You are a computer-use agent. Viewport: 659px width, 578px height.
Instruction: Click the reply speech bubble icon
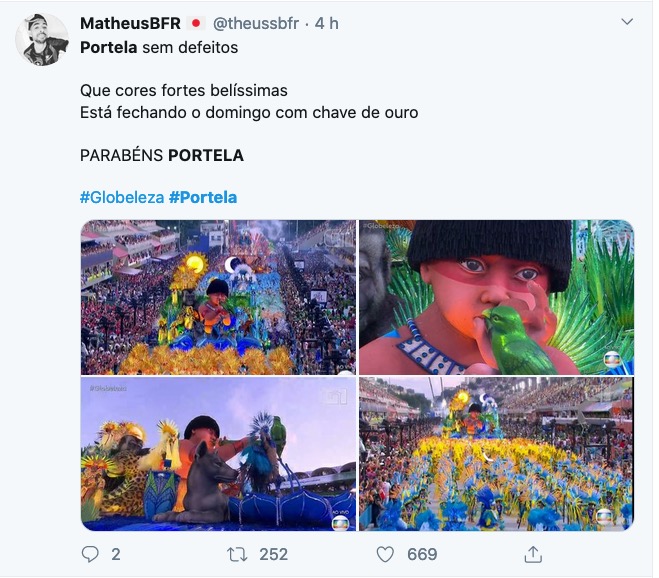[x=91, y=553]
